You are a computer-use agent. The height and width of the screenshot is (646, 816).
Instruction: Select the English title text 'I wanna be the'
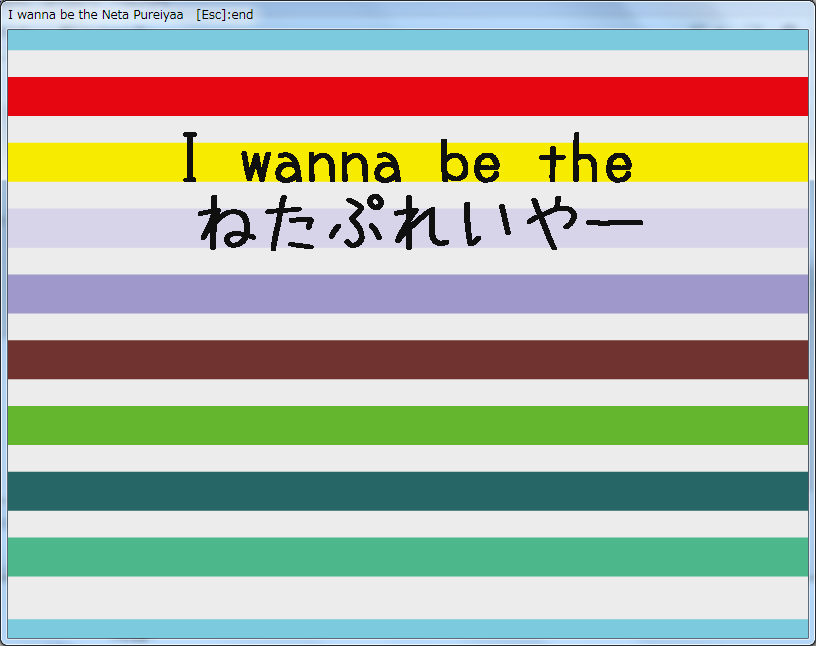pyautogui.click(x=407, y=163)
